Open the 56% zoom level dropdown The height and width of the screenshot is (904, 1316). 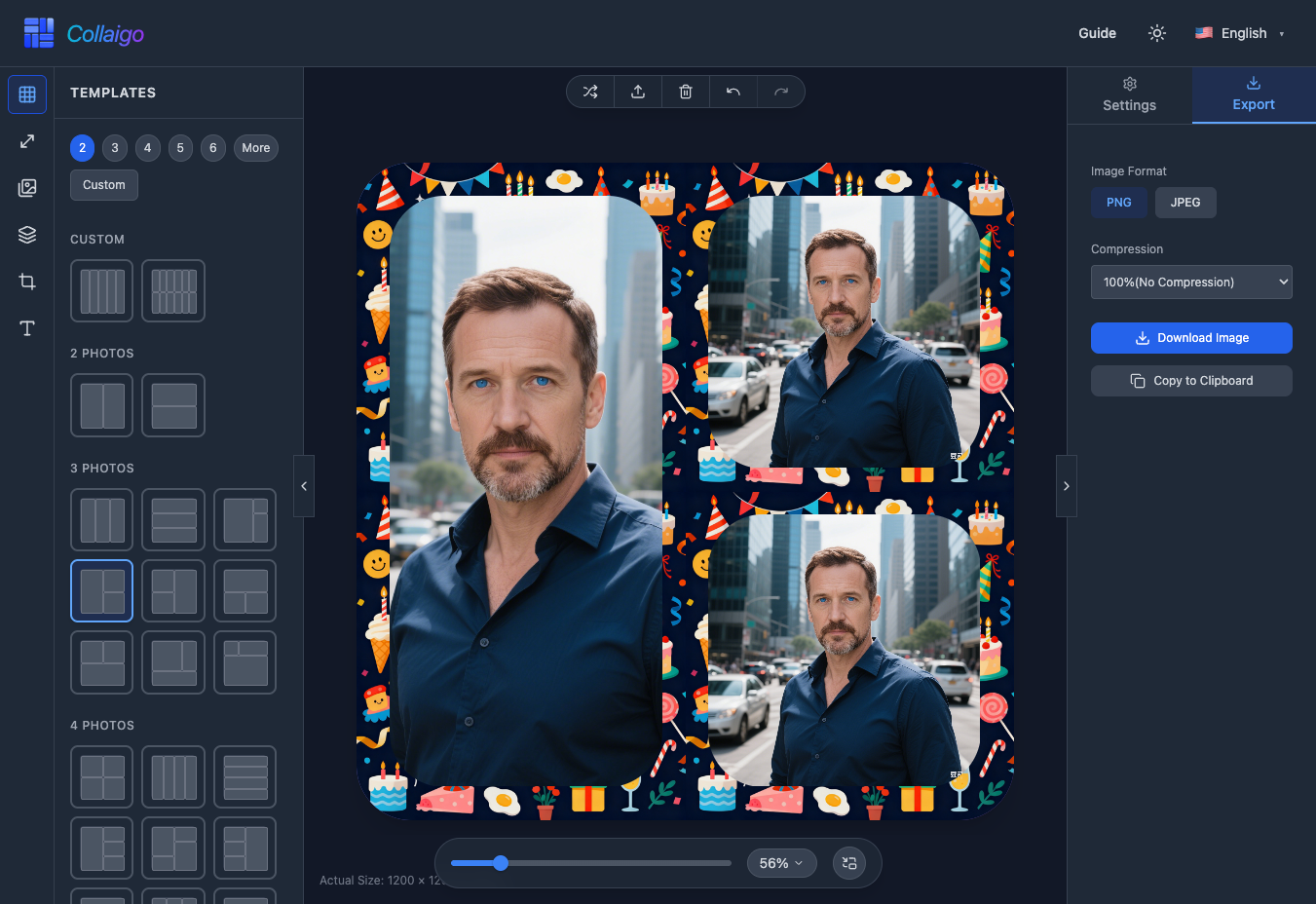point(782,863)
